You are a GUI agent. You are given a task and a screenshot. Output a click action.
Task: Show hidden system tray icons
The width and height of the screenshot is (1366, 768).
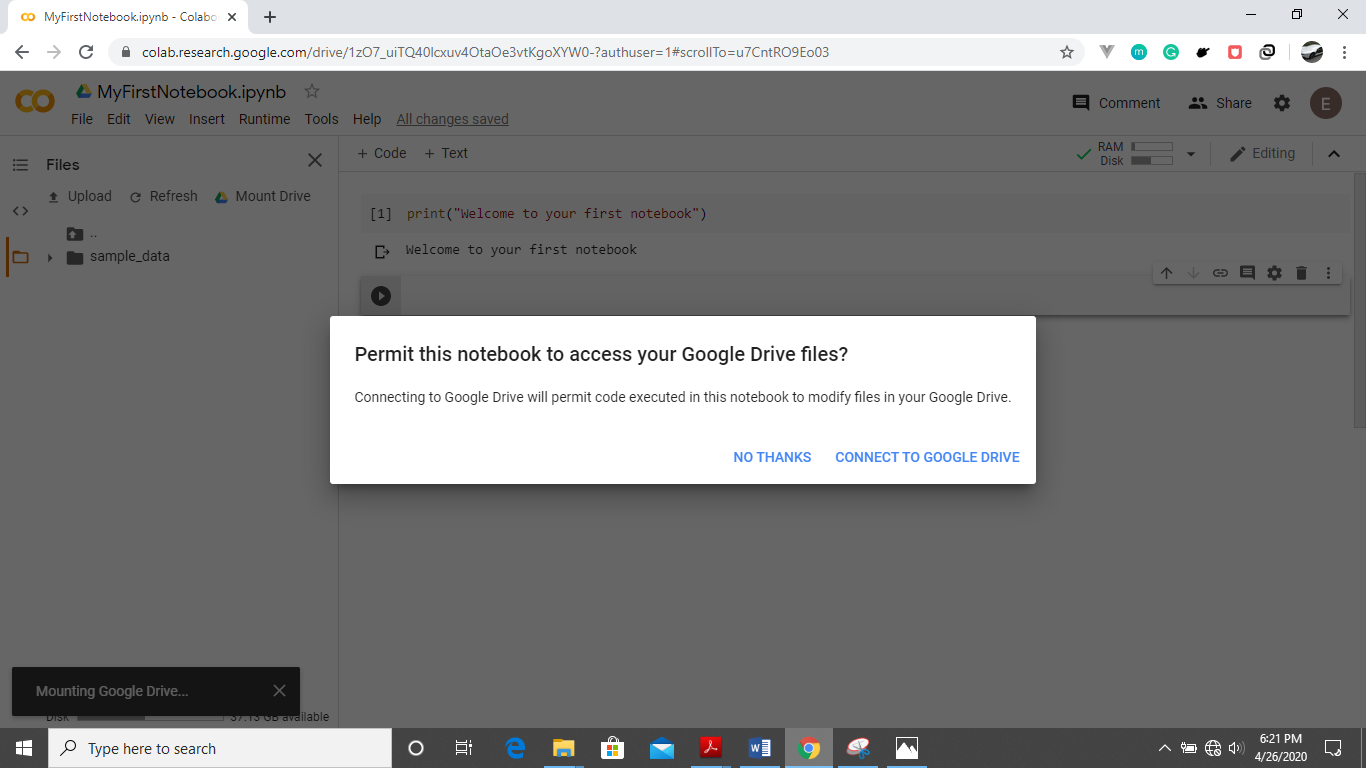pyautogui.click(x=1164, y=748)
